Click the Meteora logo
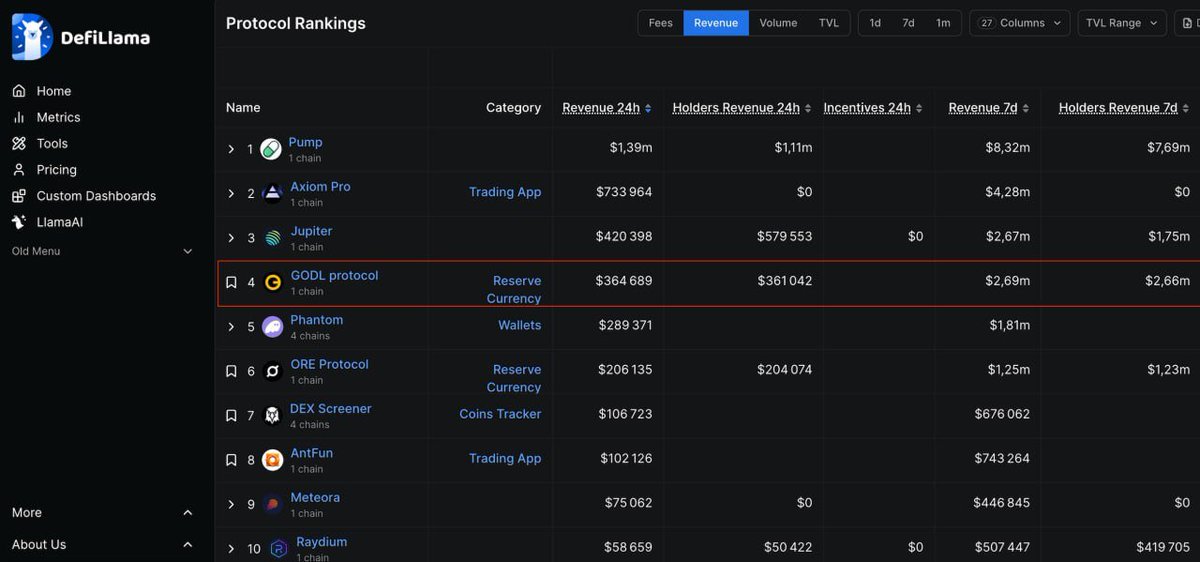The height and width of the screenshot is (562, 1200). coord(272,504)
